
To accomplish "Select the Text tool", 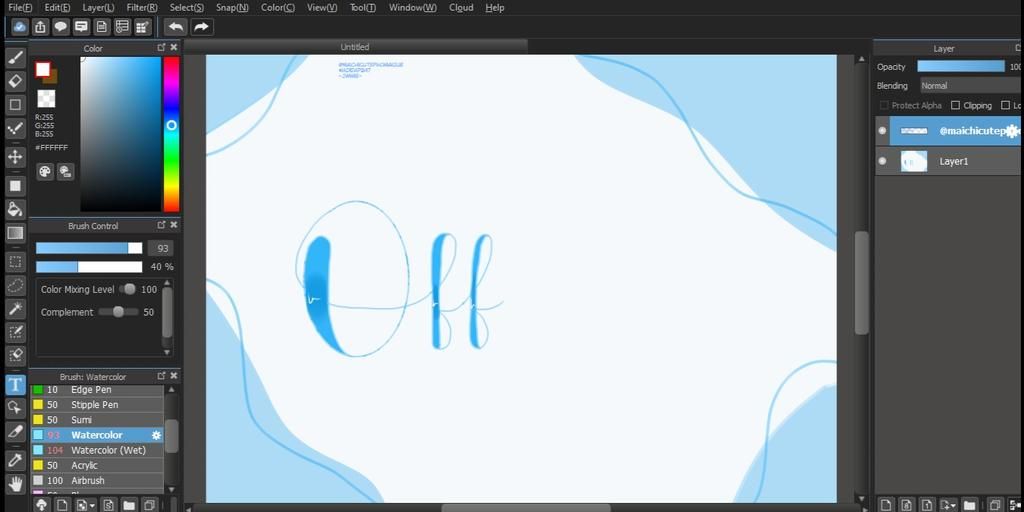I will click(16, 385).
